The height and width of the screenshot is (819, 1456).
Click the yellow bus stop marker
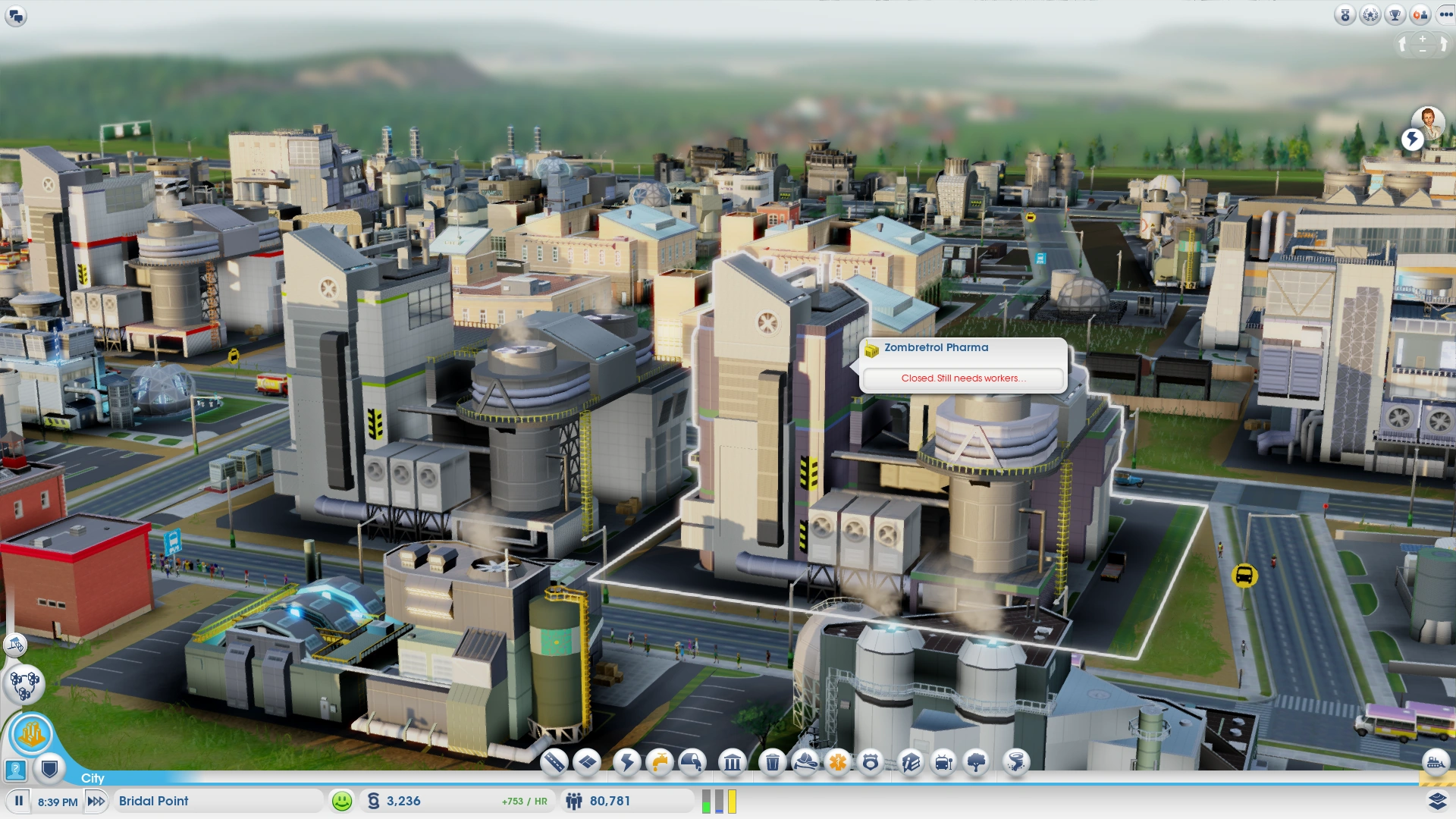pos(1244,576)
